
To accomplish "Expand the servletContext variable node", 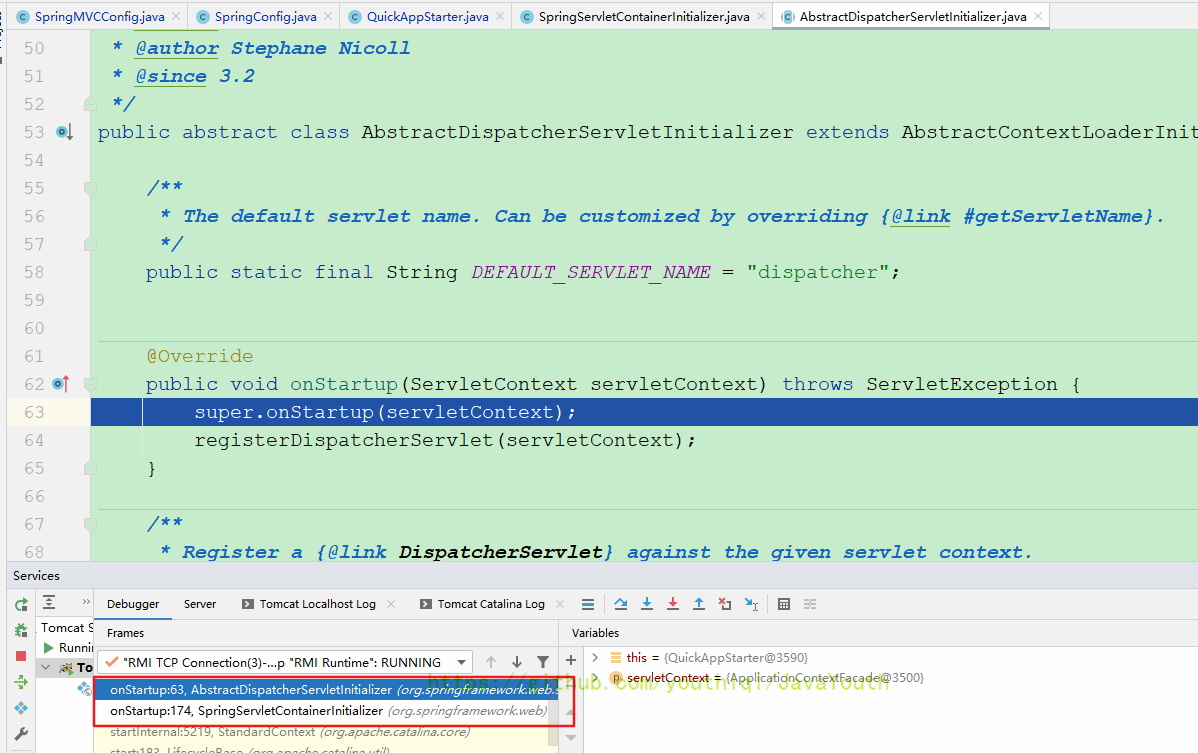I will [x=595, y=678].
